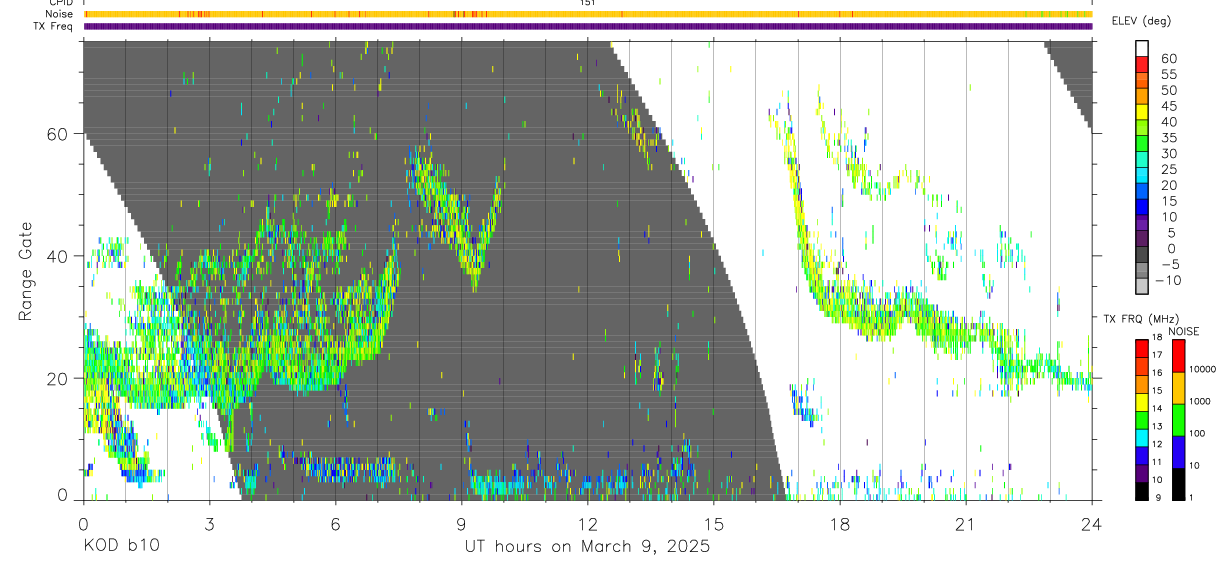Click the blue segment of the NOISE color bar
Image resolution: width=1228 pixels, height=567 pixels.
(x=1179, y=452)
